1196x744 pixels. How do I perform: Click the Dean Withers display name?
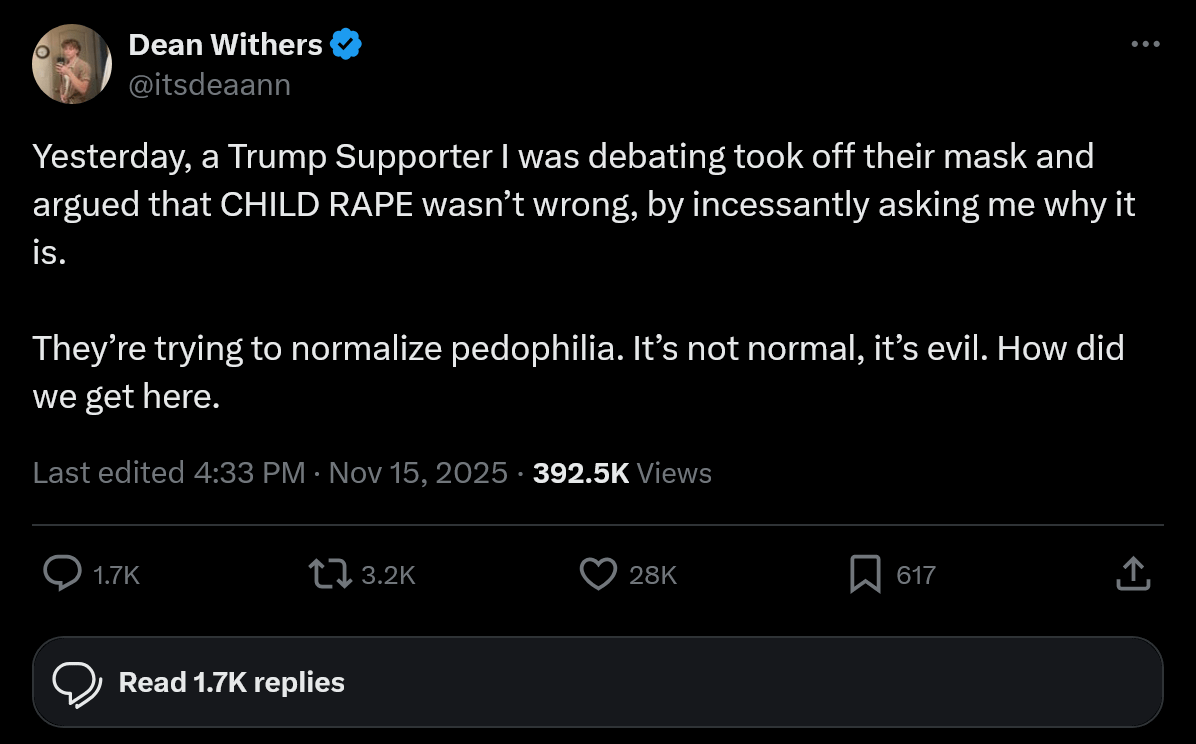pyautogui.click(x=225, y=44)
